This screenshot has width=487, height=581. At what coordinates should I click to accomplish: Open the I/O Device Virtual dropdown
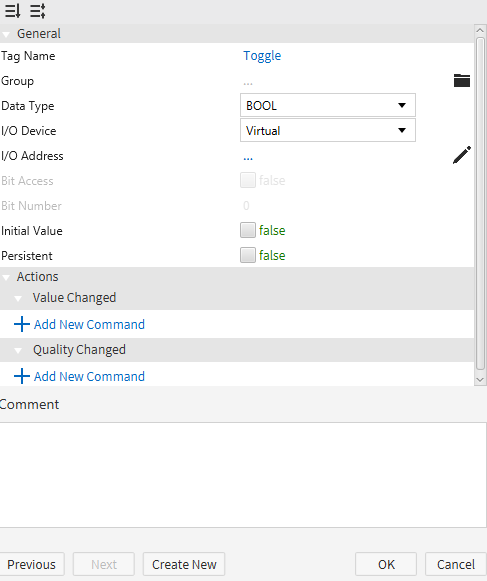coord(328,130)
